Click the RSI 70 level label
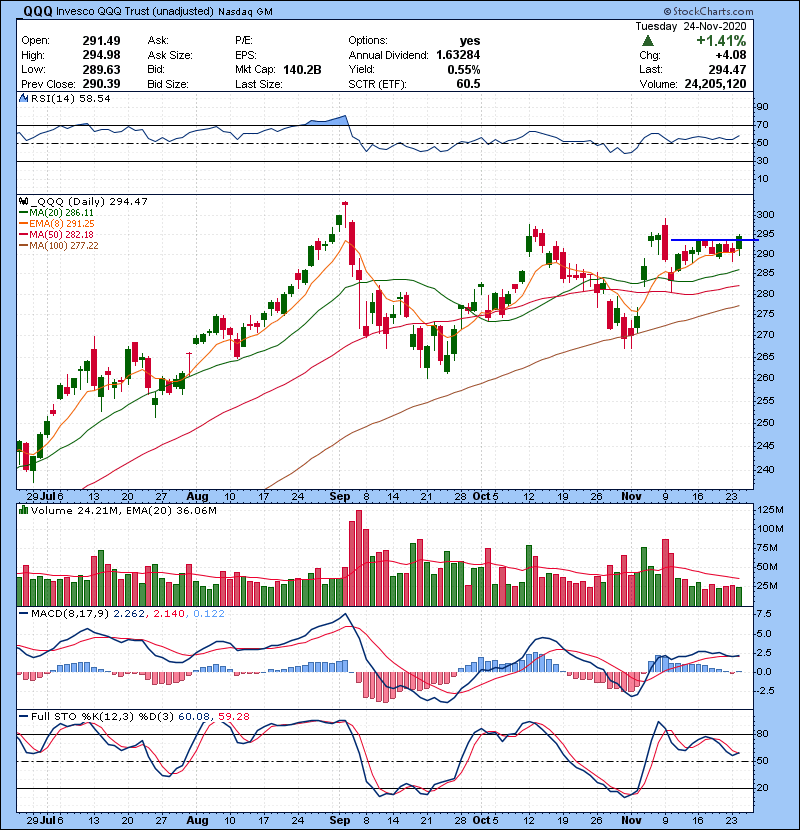The image size is (800, 830). point(762,125)
